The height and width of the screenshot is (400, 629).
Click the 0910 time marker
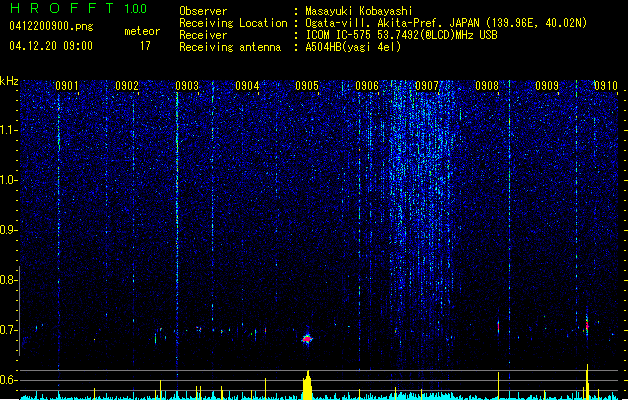pyautogui.click(x=606, y=86)
